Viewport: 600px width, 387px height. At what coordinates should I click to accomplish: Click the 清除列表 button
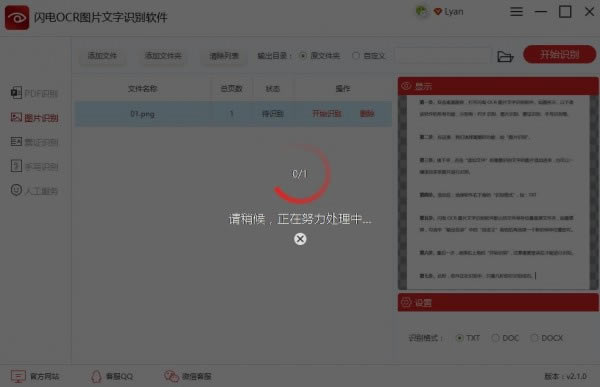pos(224,56)
